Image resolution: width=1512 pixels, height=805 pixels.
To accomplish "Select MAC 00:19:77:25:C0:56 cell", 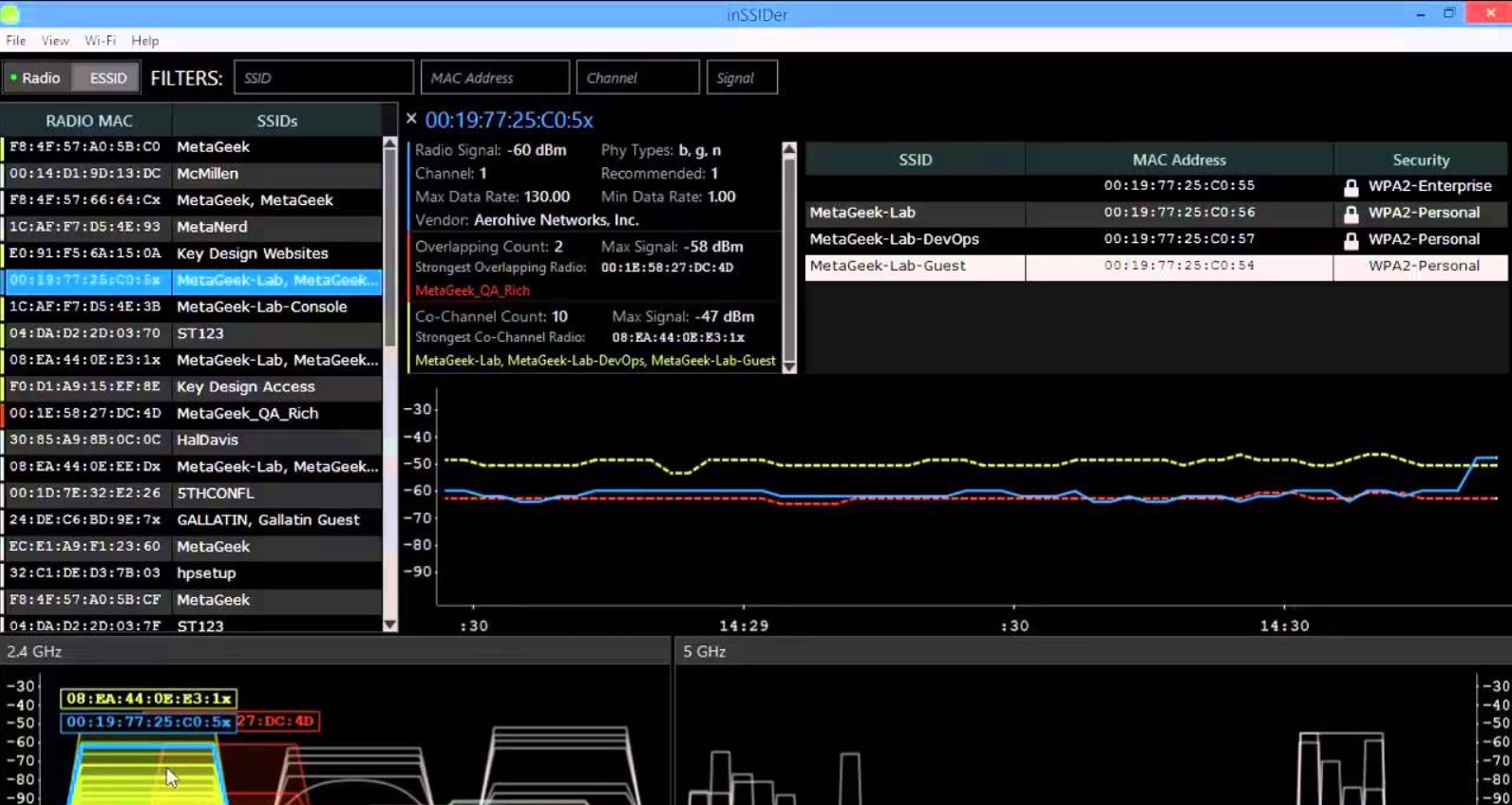I will (1179, 213).
